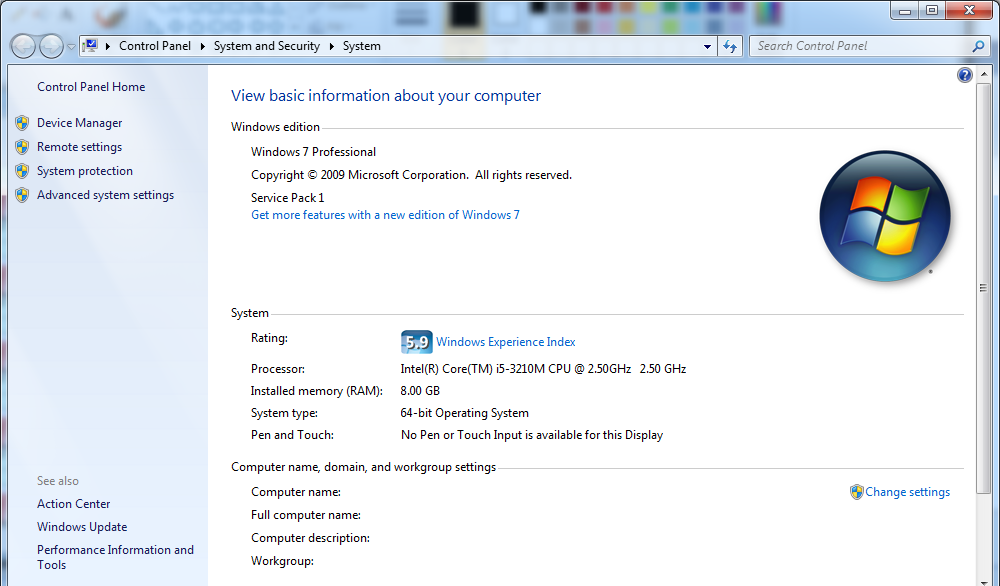This screenshot has width=1000, height=586.
Task: Click Get more features with new edition link
Action: (385, 215)
